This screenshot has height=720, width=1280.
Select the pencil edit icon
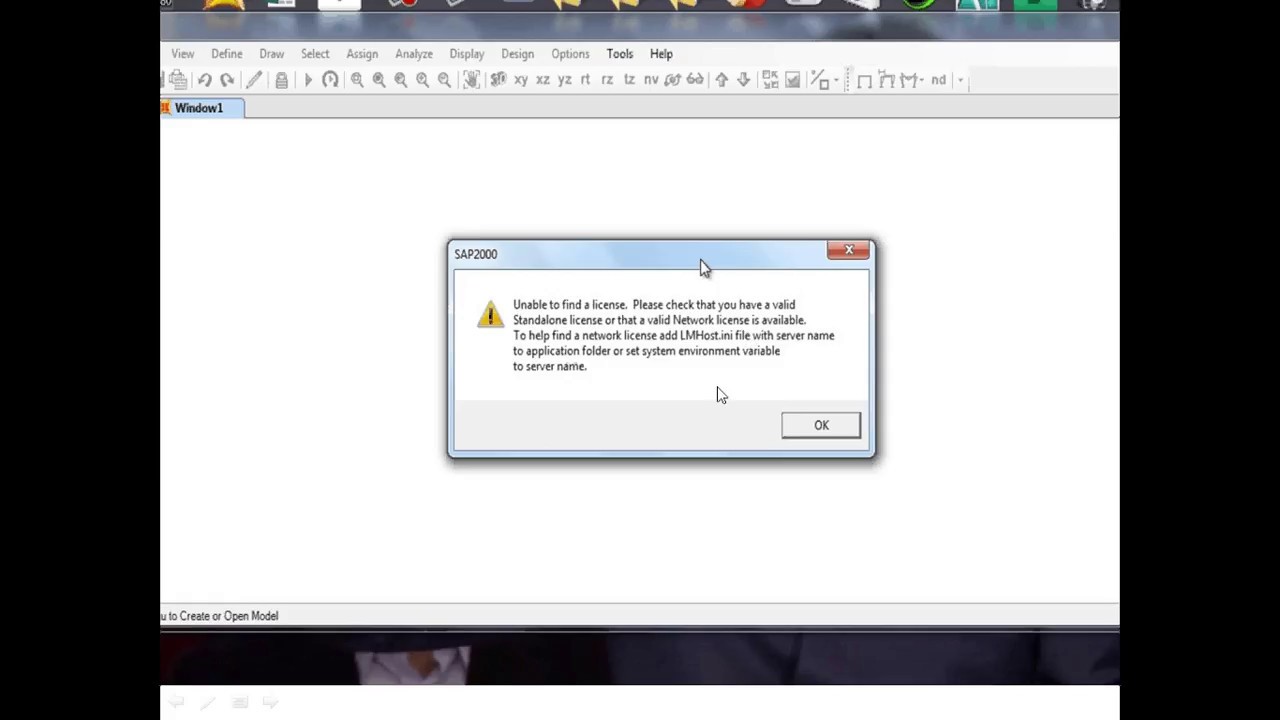coord(254,80)
